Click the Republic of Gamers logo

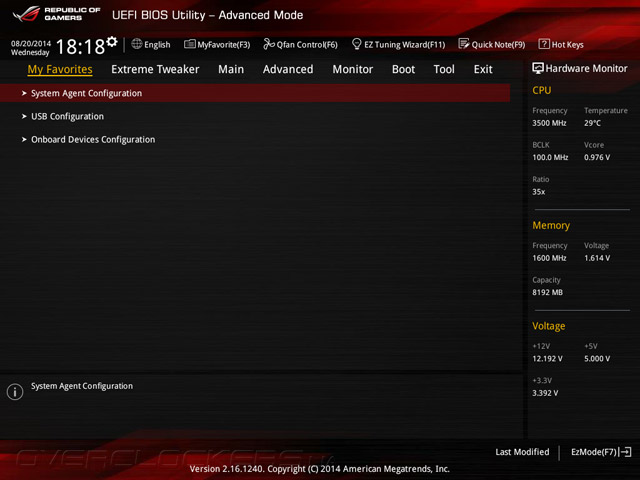tap(56, 14)
